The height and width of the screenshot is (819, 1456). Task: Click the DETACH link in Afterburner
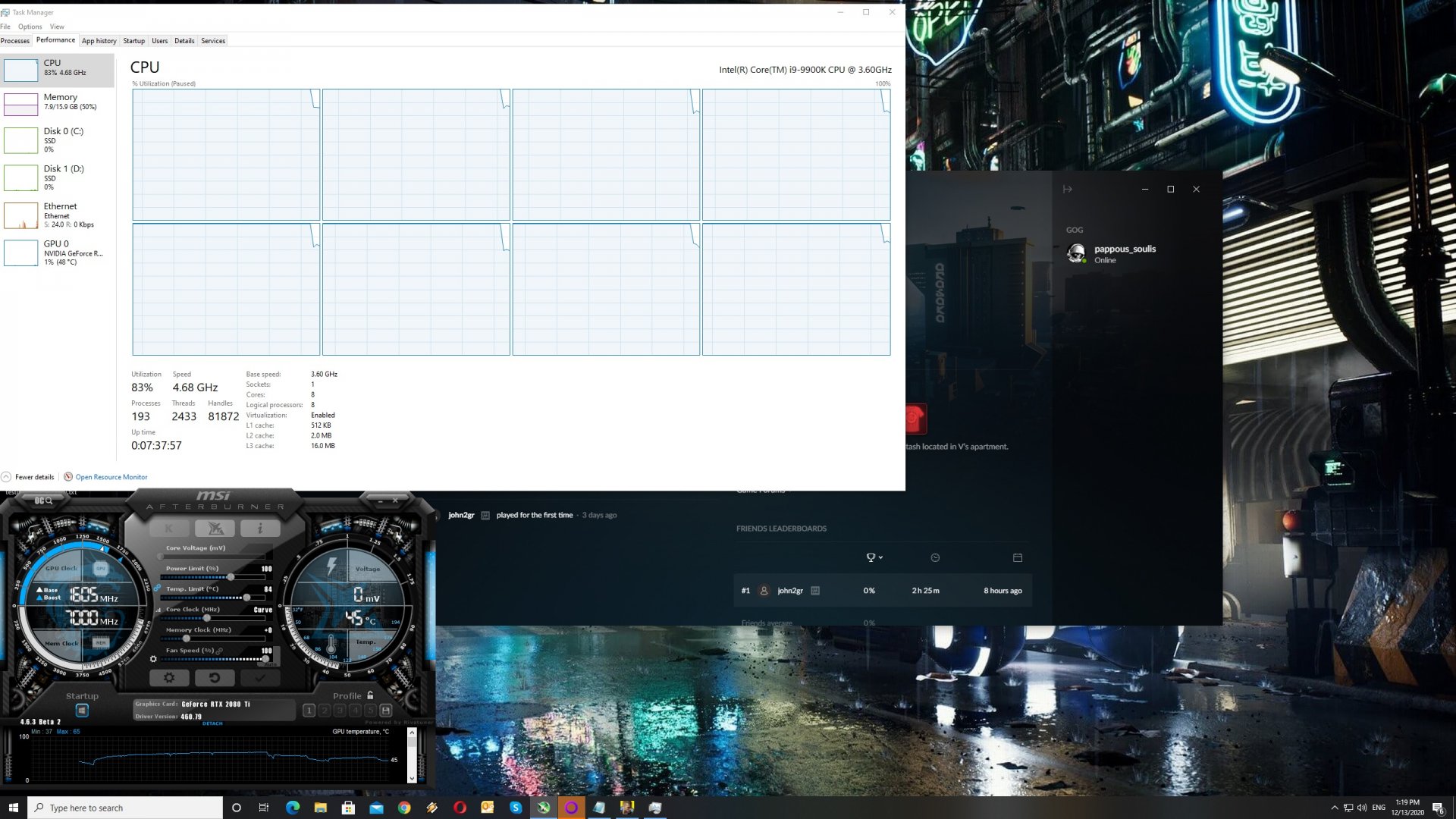click(212, 723)
